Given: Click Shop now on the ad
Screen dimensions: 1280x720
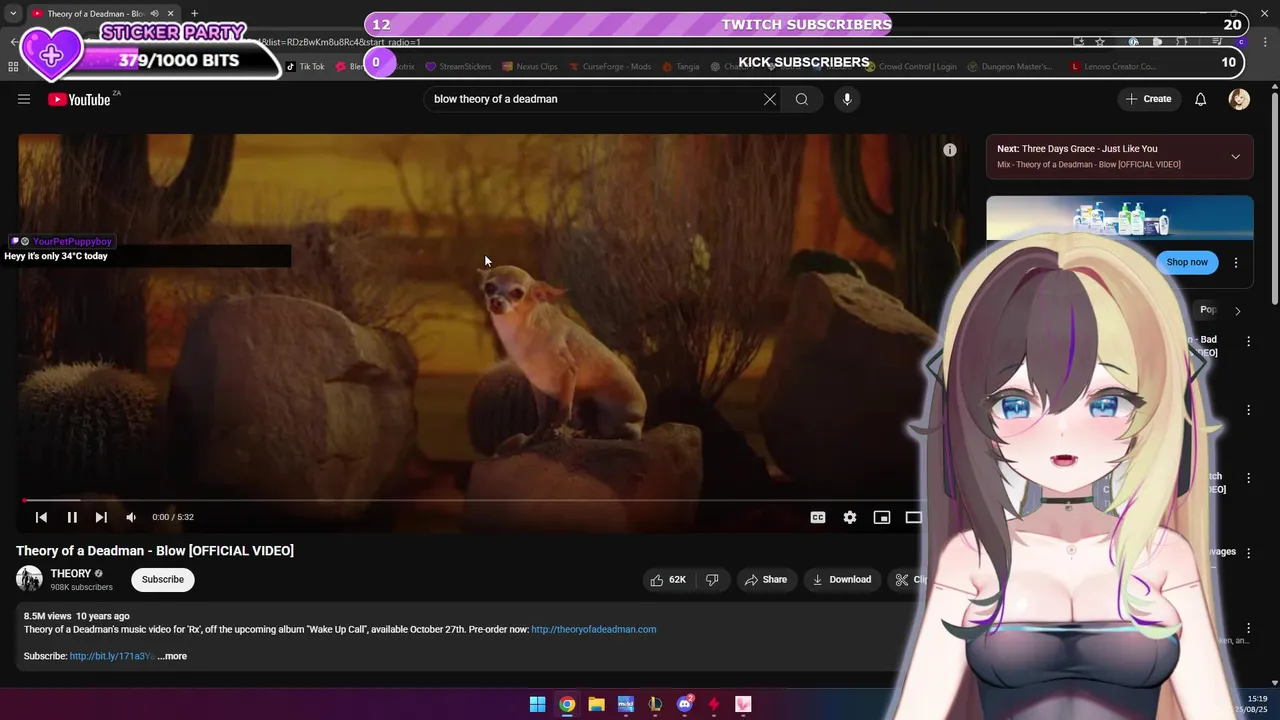Looking at the screenshot, I should tap(1187, 262).
